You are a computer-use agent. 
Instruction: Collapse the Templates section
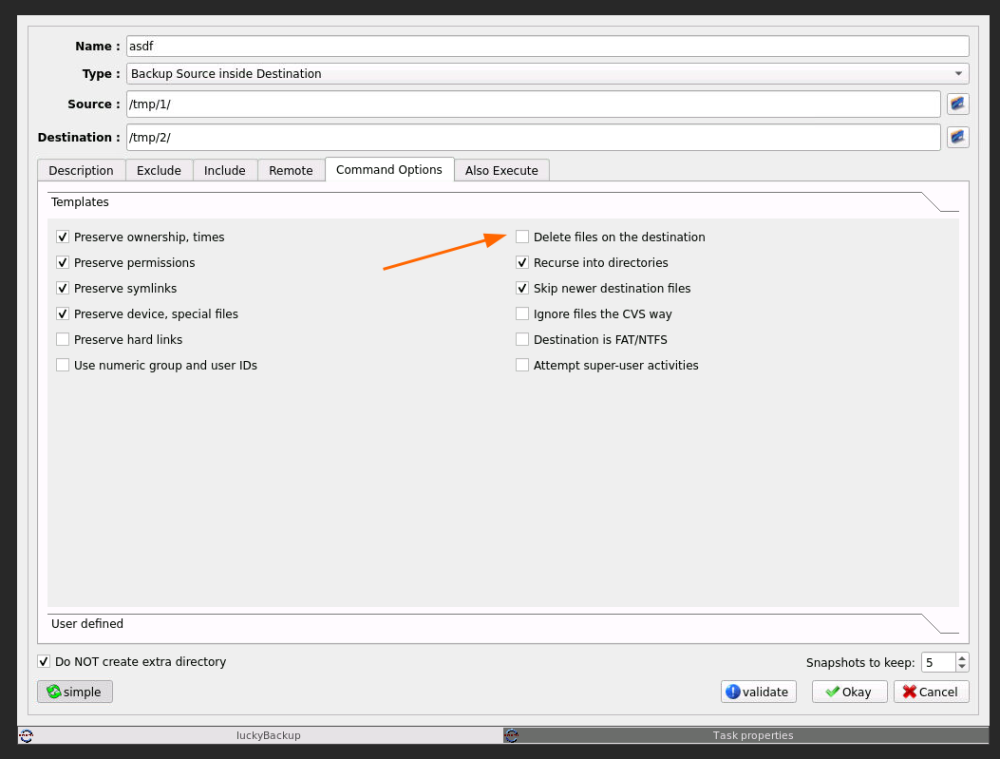[x=504, y=202]
